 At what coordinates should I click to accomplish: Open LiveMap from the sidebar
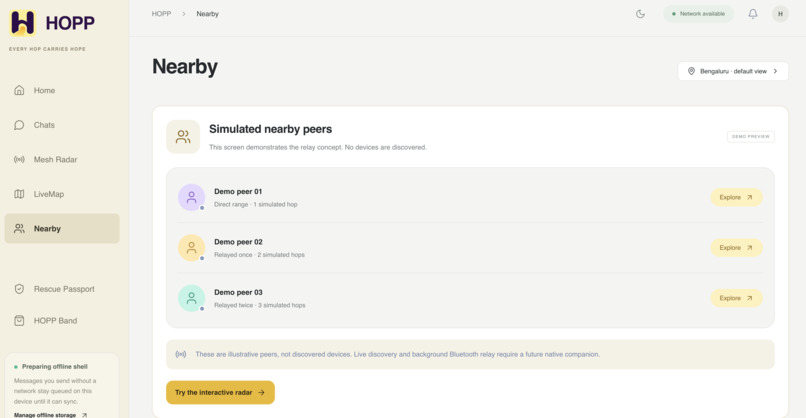(x=62, y=194)
